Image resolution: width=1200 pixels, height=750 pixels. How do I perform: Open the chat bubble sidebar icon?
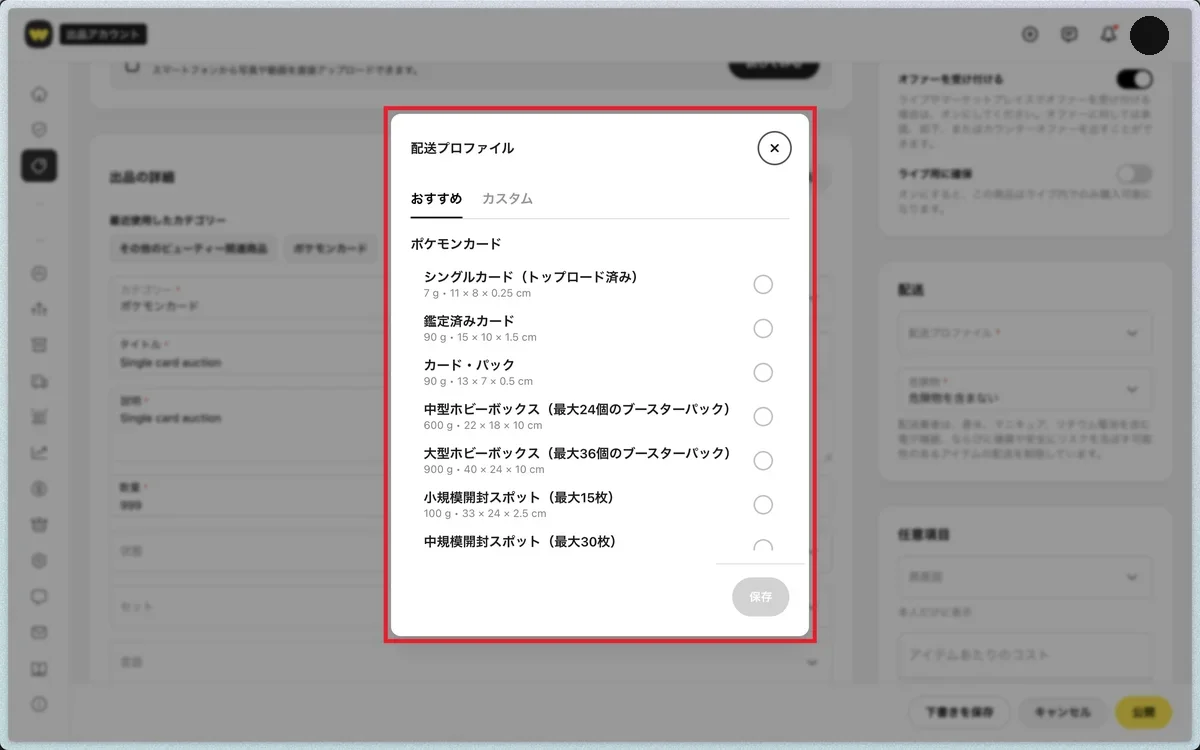point(39,597)
